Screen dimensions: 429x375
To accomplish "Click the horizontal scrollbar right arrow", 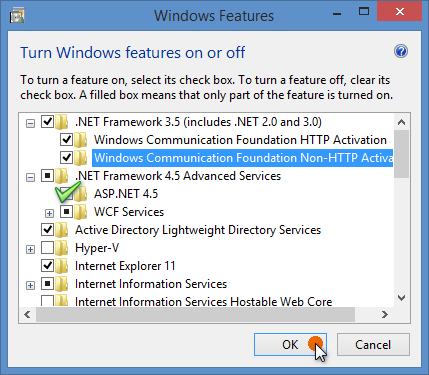I will 385,314.
